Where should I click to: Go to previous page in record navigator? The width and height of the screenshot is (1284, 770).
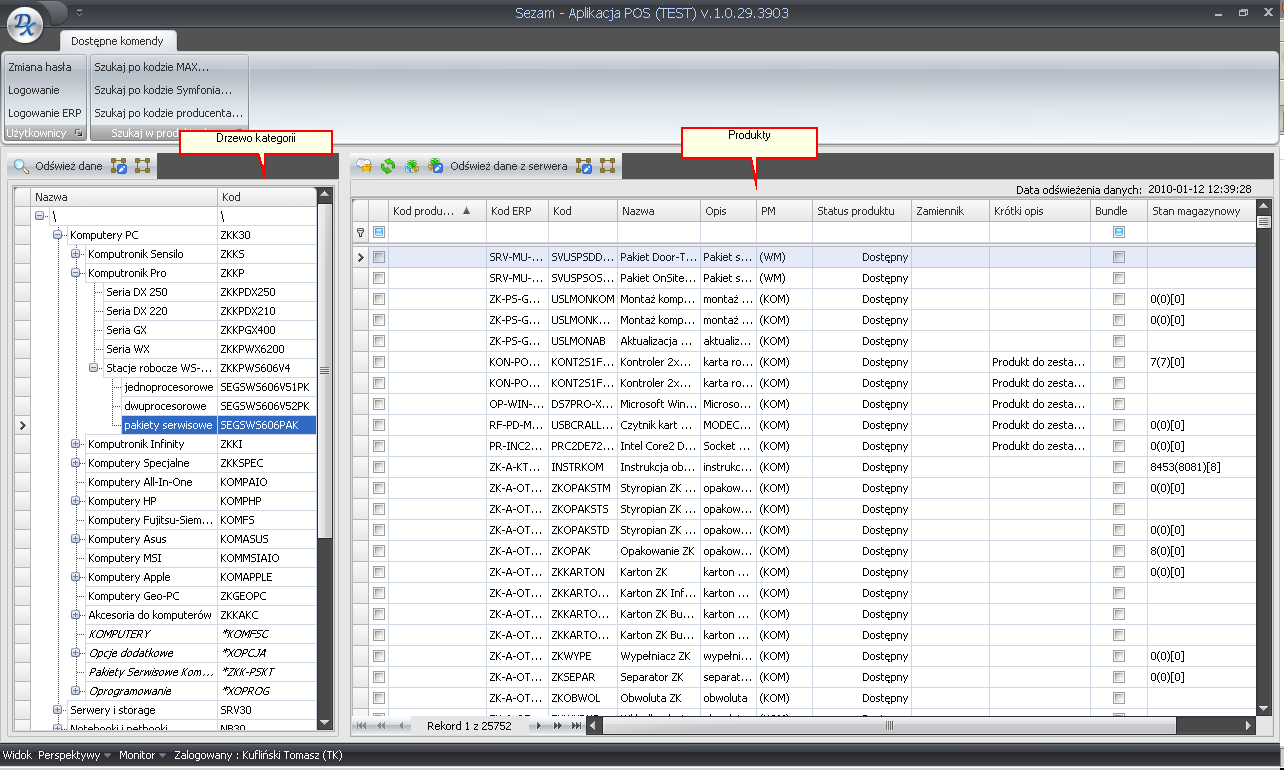click(x=382, y=726)
